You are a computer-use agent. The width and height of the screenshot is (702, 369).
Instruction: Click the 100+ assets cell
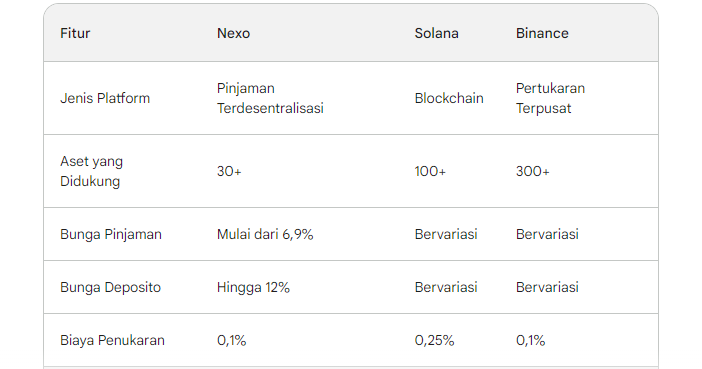(x=430, y=171)
